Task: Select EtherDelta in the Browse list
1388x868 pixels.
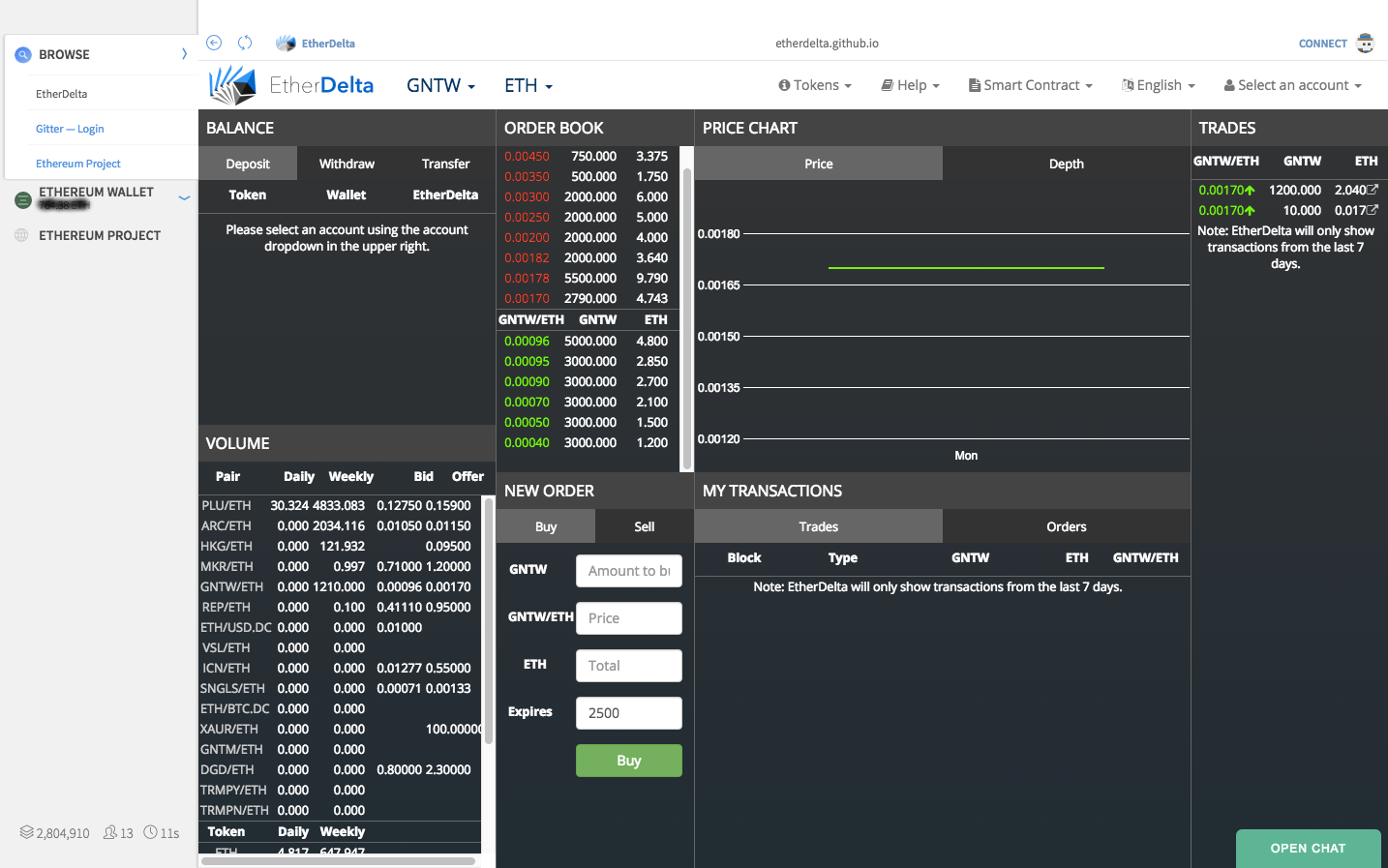Action: 62,94
